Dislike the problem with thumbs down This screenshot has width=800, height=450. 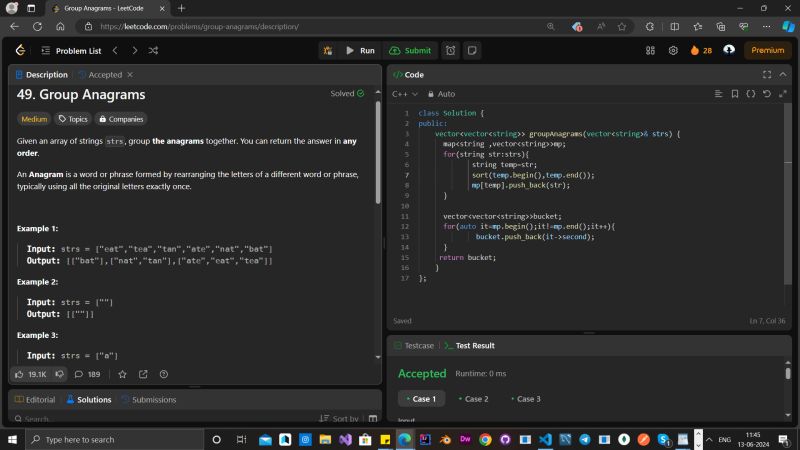59,374
